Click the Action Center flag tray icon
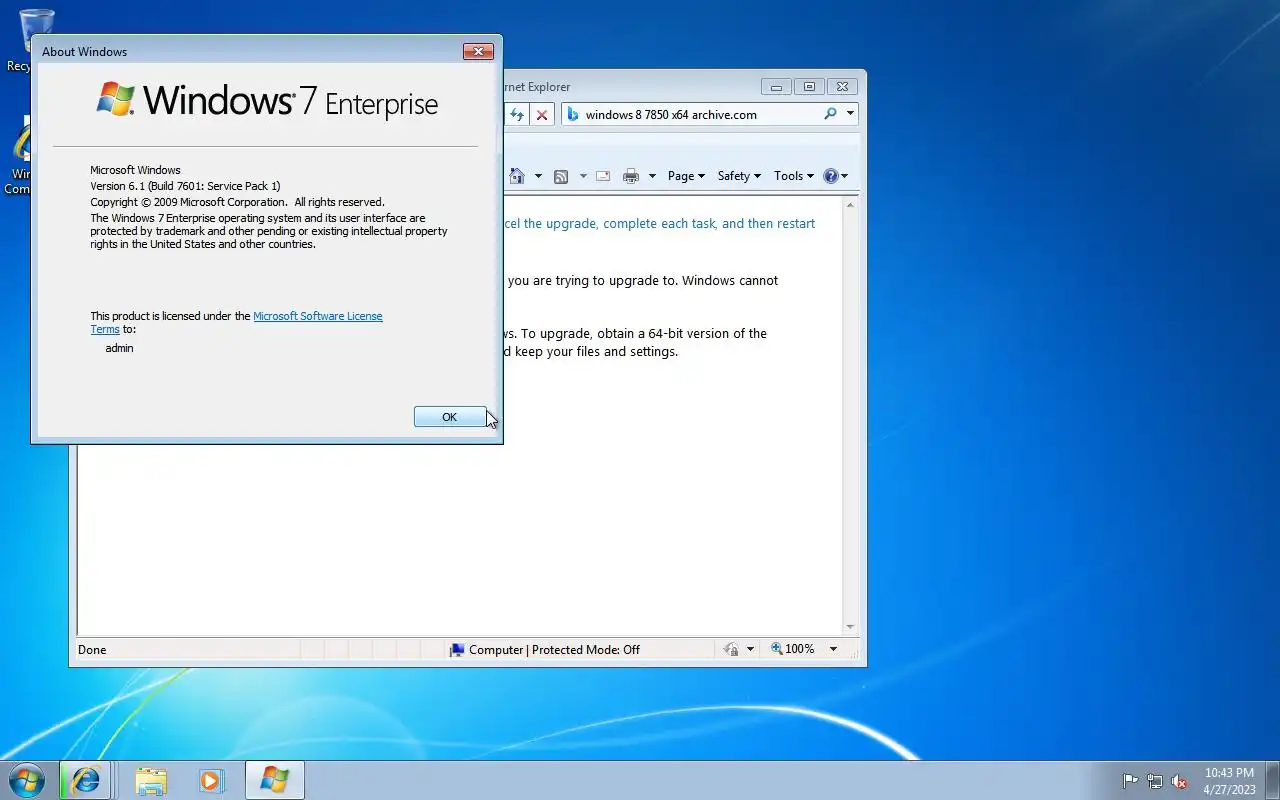This screenshot has height=800, width=1280. click(x=1130, y=781)
